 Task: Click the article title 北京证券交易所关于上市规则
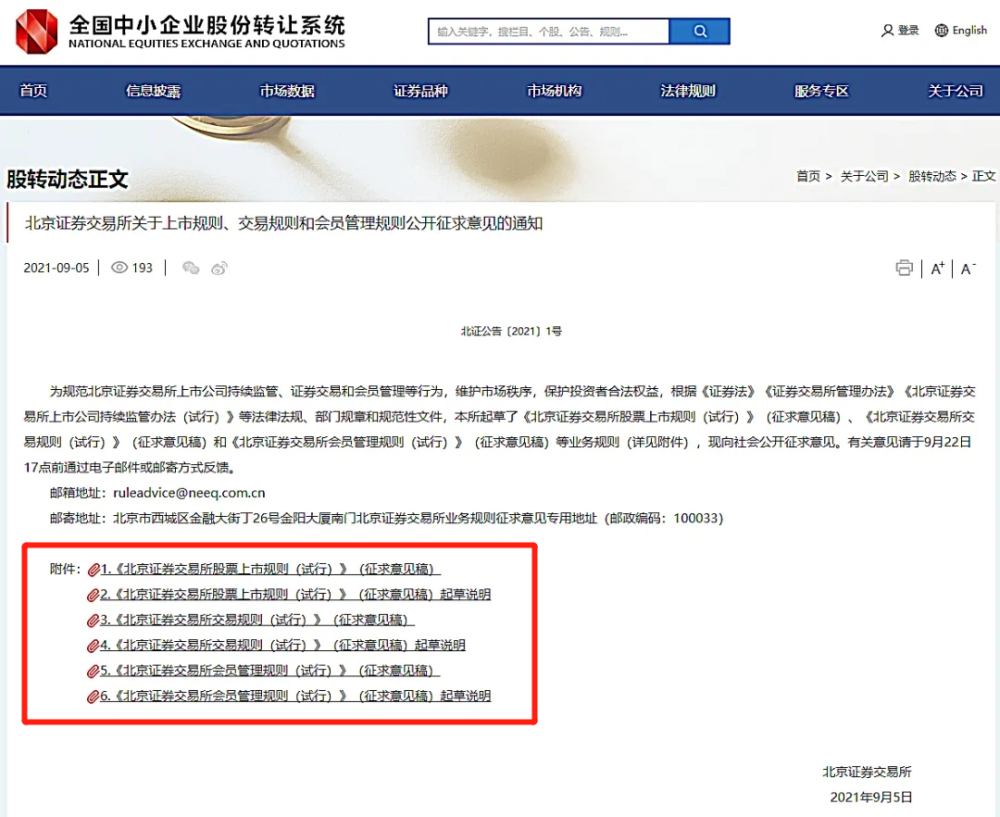(x=284, y=223)
